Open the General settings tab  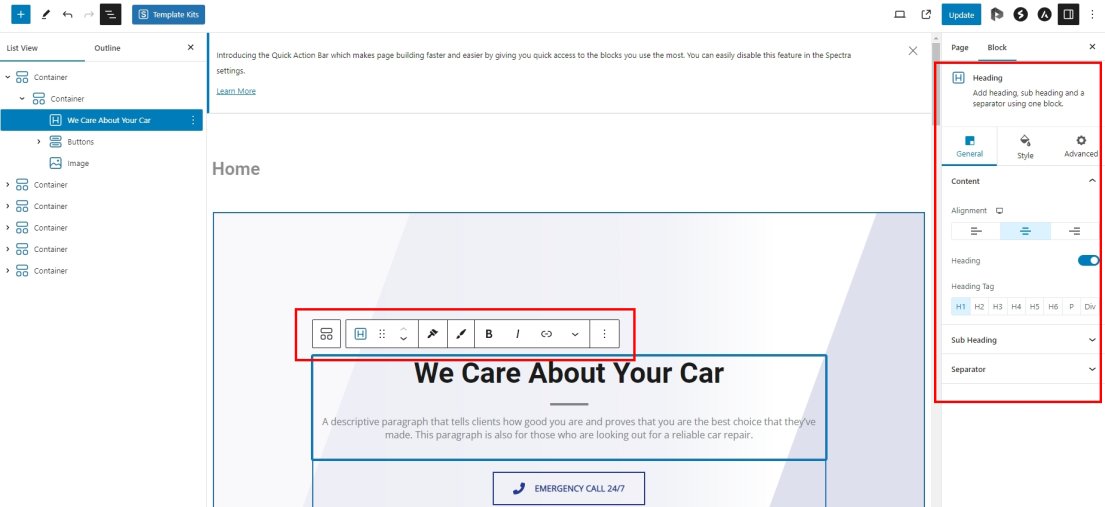pyautogui.click(x=970, y=147)
